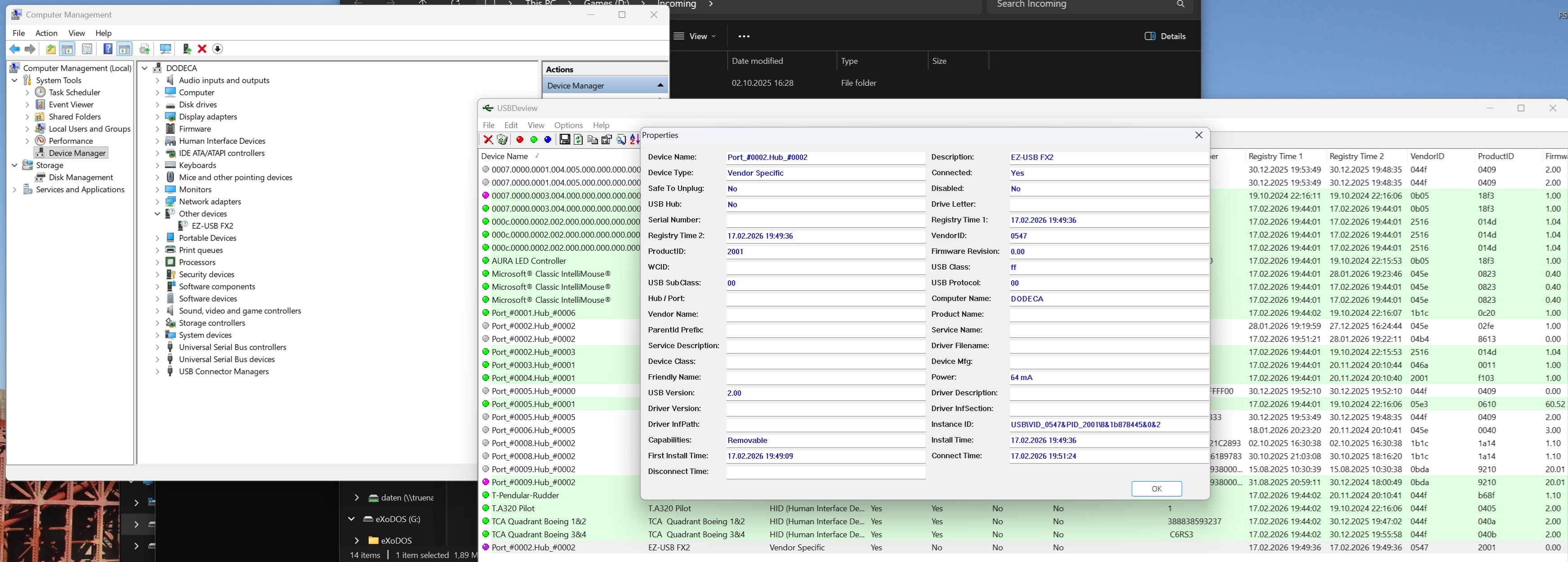Open the Action menu in Computer Management
Screen dimensions: 1568x562
[x=46, y=33]
